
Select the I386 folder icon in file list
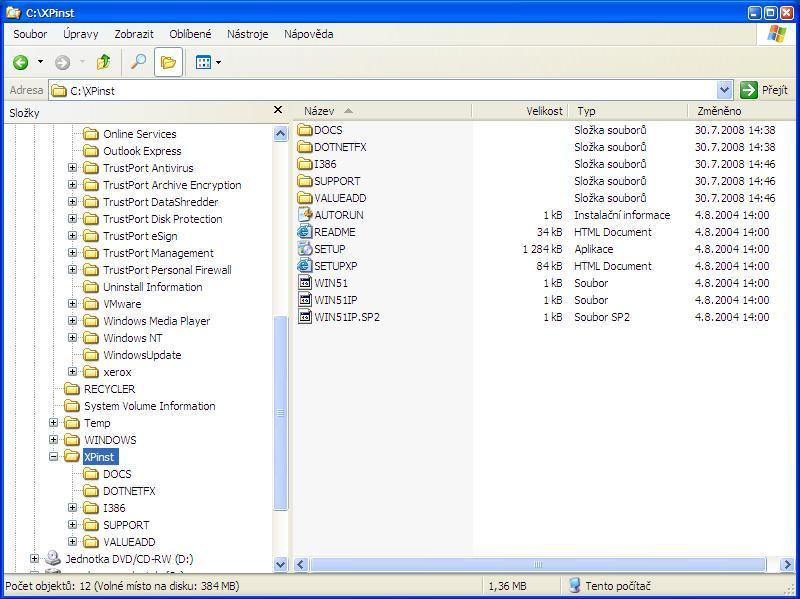point(305,164)
